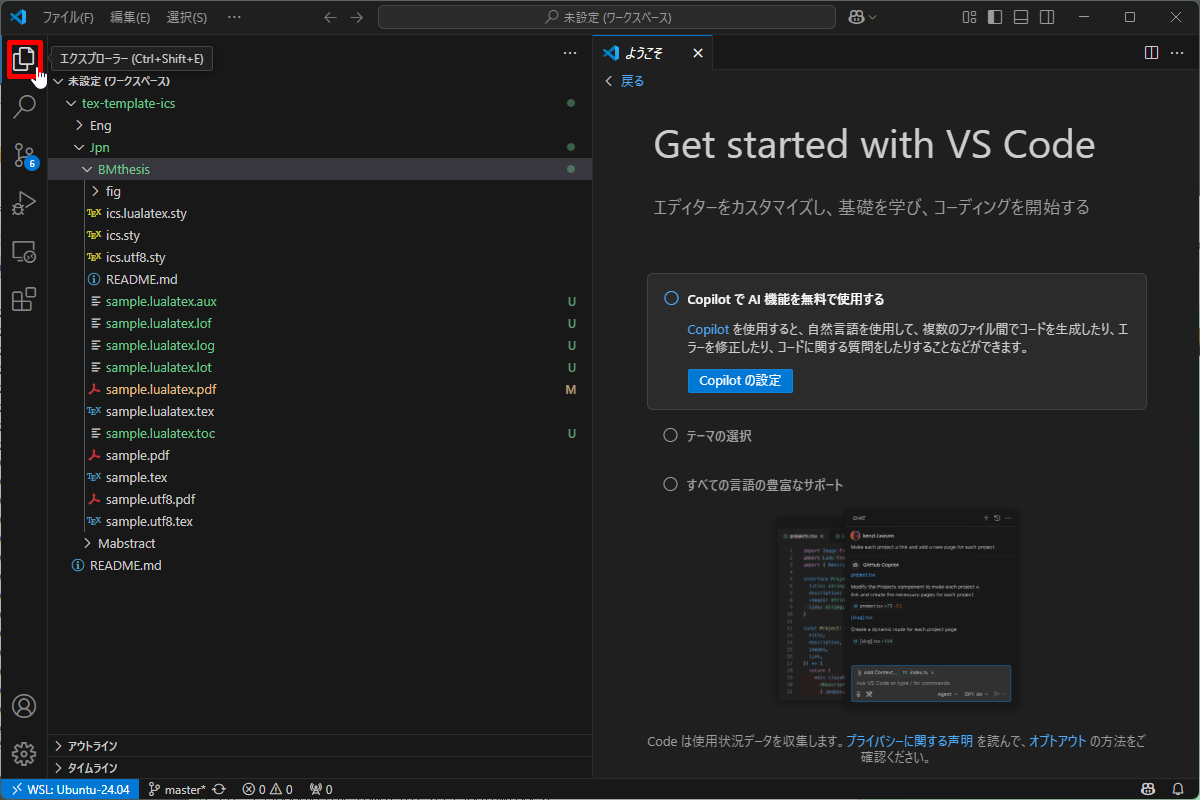Go back using the title bar left arrow
1200x800 pixels.
pyautogui.click(x=331, y=17)
